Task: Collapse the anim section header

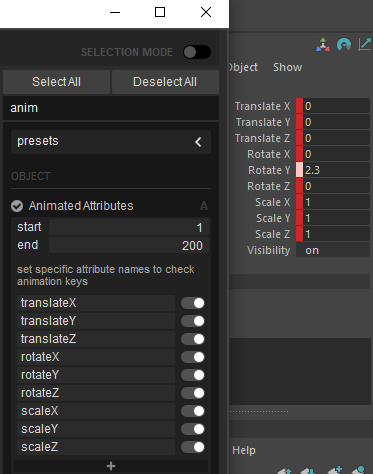Action: (111, 108)
